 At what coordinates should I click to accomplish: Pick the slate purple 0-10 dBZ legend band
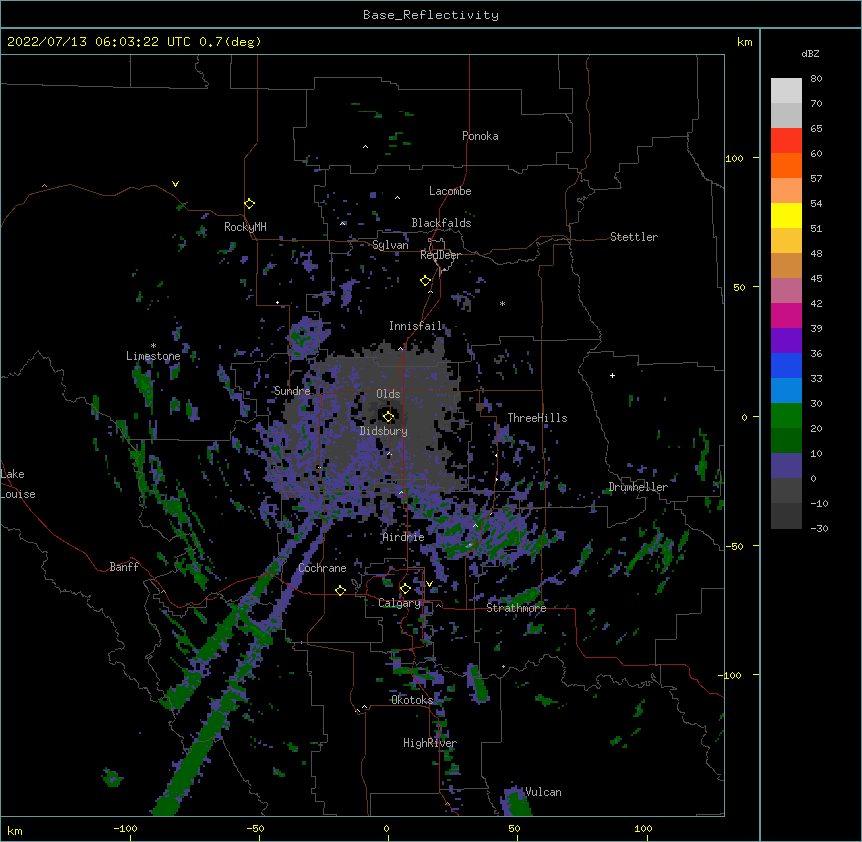(786, 466)
